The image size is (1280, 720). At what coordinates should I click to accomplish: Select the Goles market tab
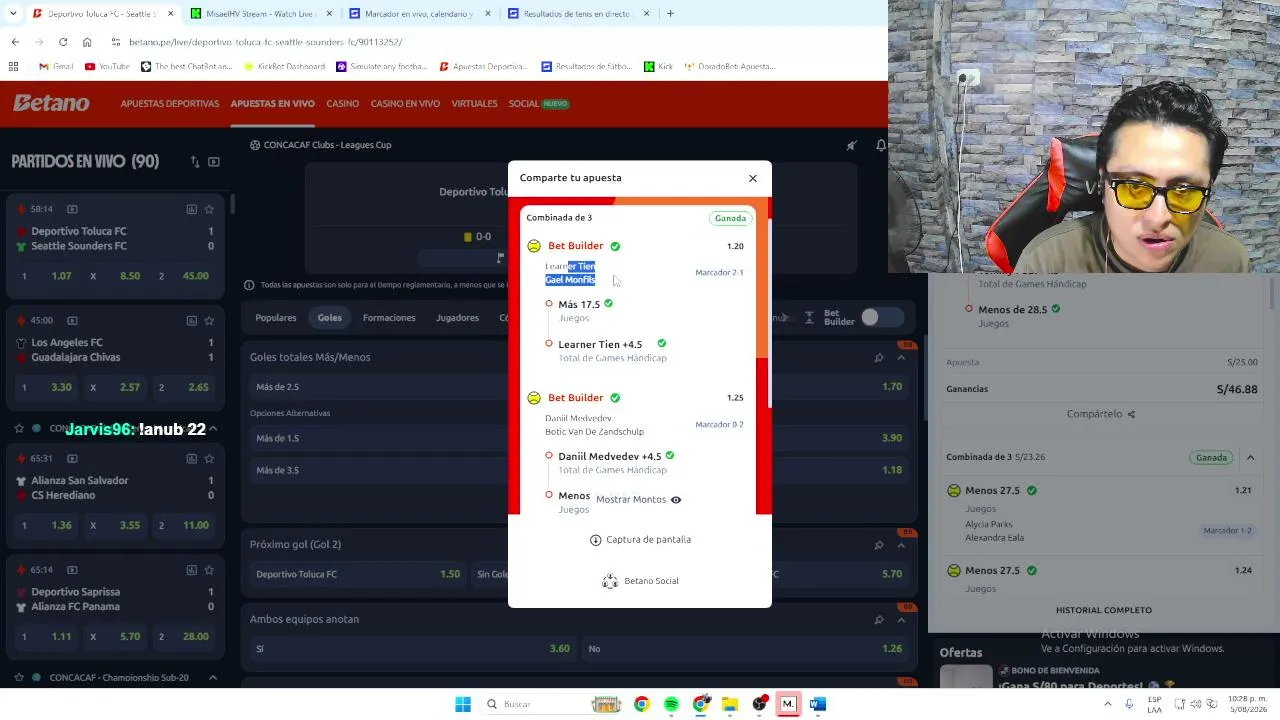point(330,318)
